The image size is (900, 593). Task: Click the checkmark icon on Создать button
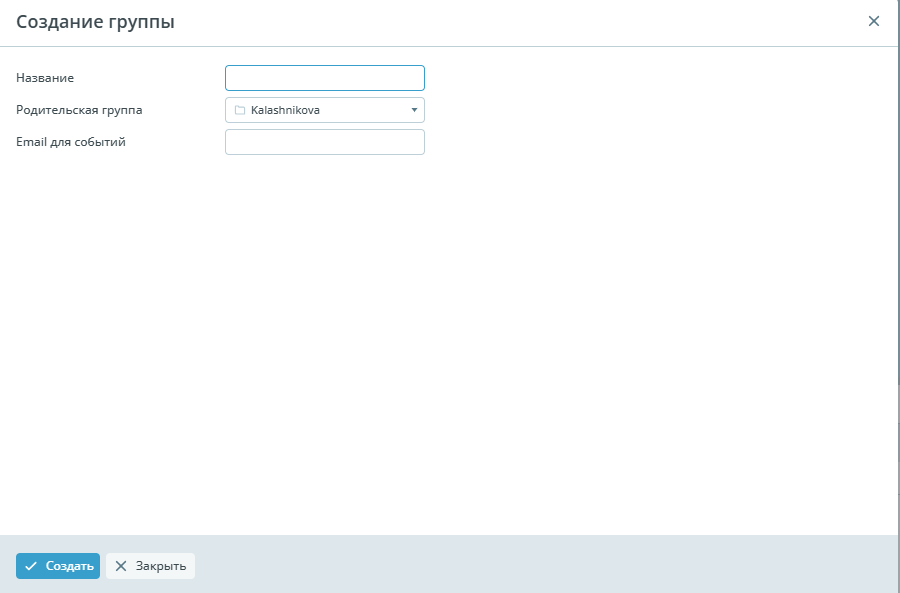(31, 566)
